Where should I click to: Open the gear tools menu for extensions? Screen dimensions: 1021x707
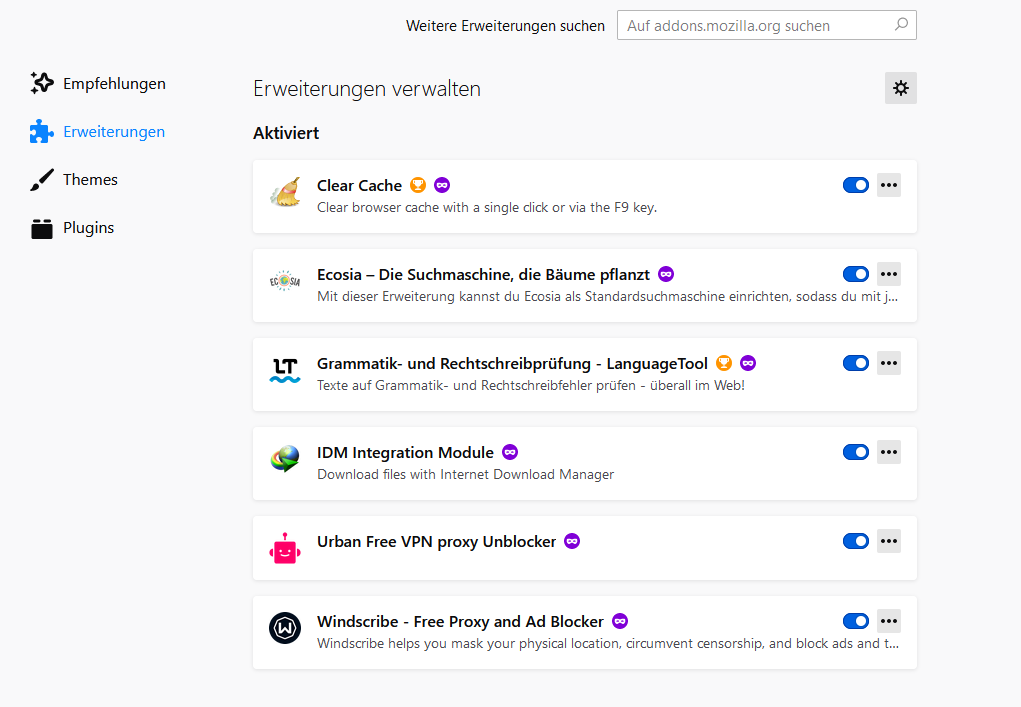[x=901, y=88]
